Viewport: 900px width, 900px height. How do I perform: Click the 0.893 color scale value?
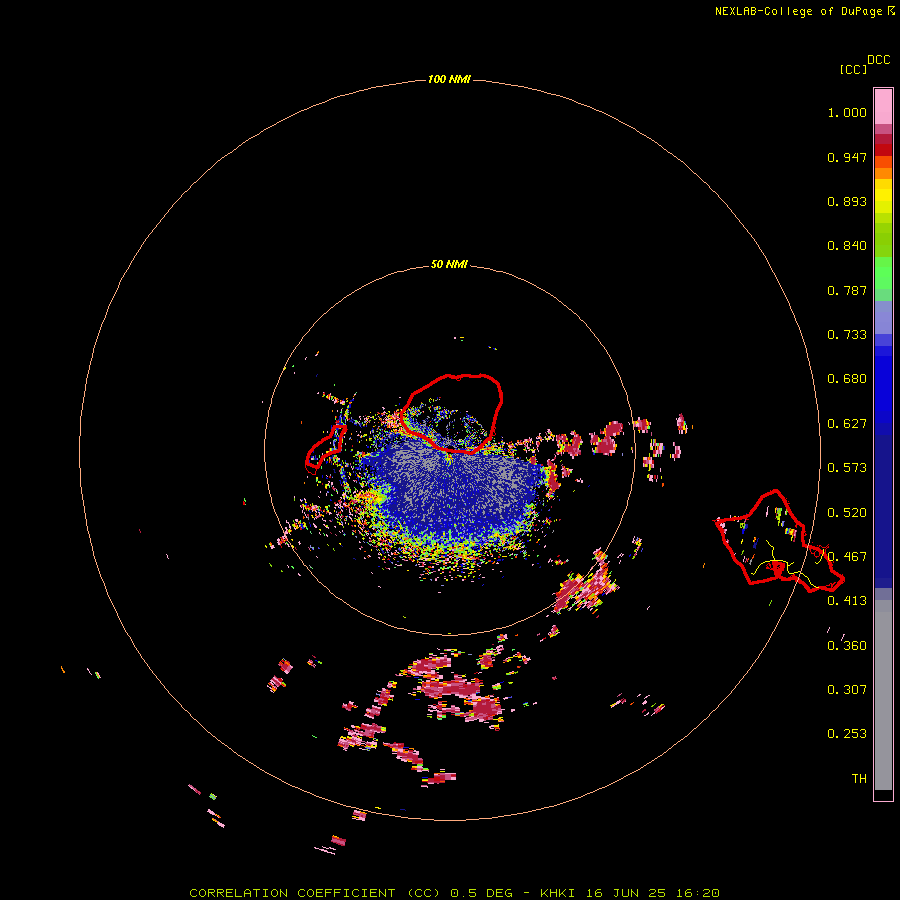point(847,201)
